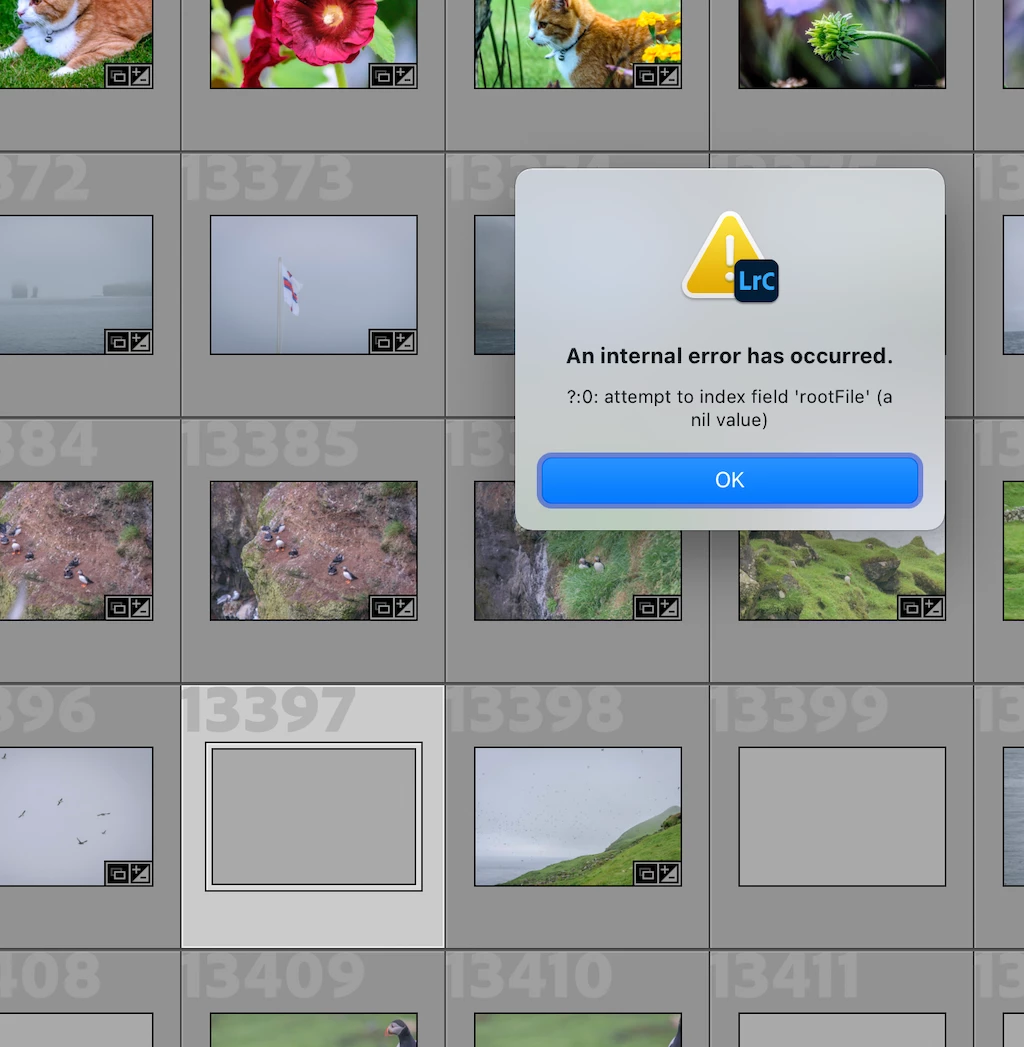Click develop adjustments badge on puffins photo 13384

point(140,608)
